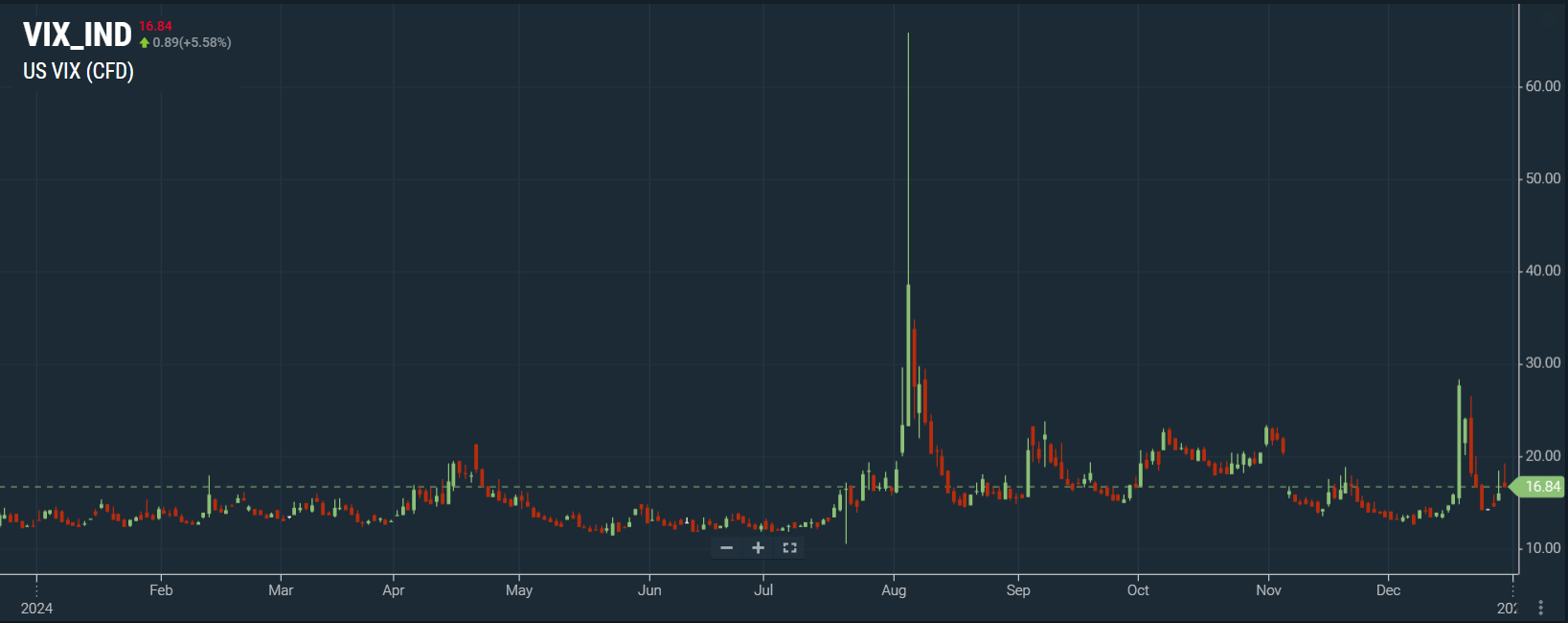
Task: Click the zoom out minus icon
Action: [x=726, y=548]
